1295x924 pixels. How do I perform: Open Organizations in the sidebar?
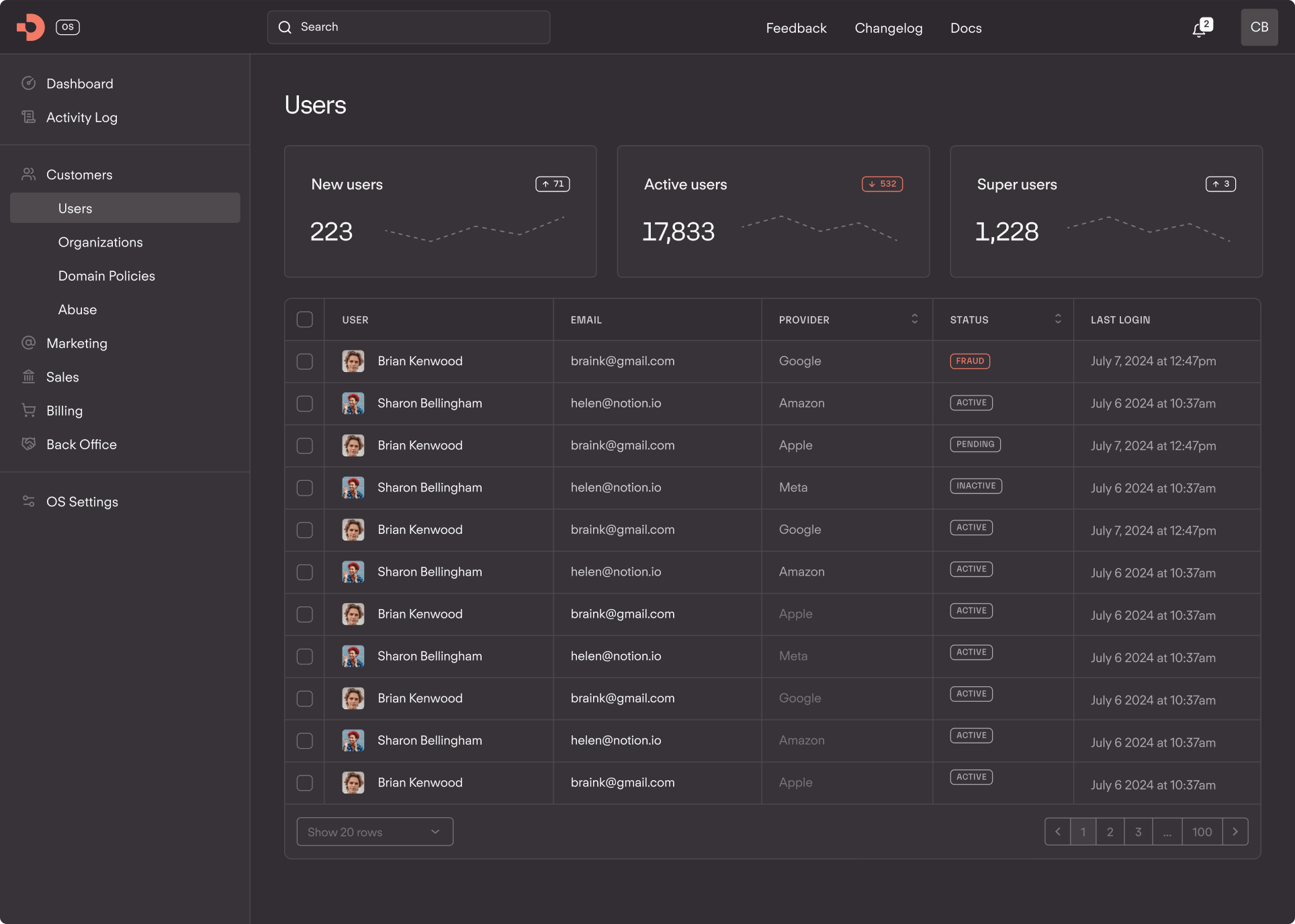100,242
